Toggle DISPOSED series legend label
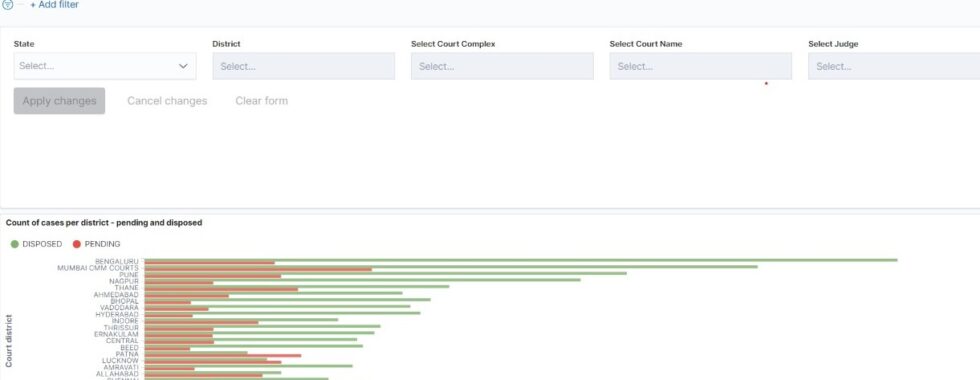This screenshot has width=980, height=380. tap(42, 244)
